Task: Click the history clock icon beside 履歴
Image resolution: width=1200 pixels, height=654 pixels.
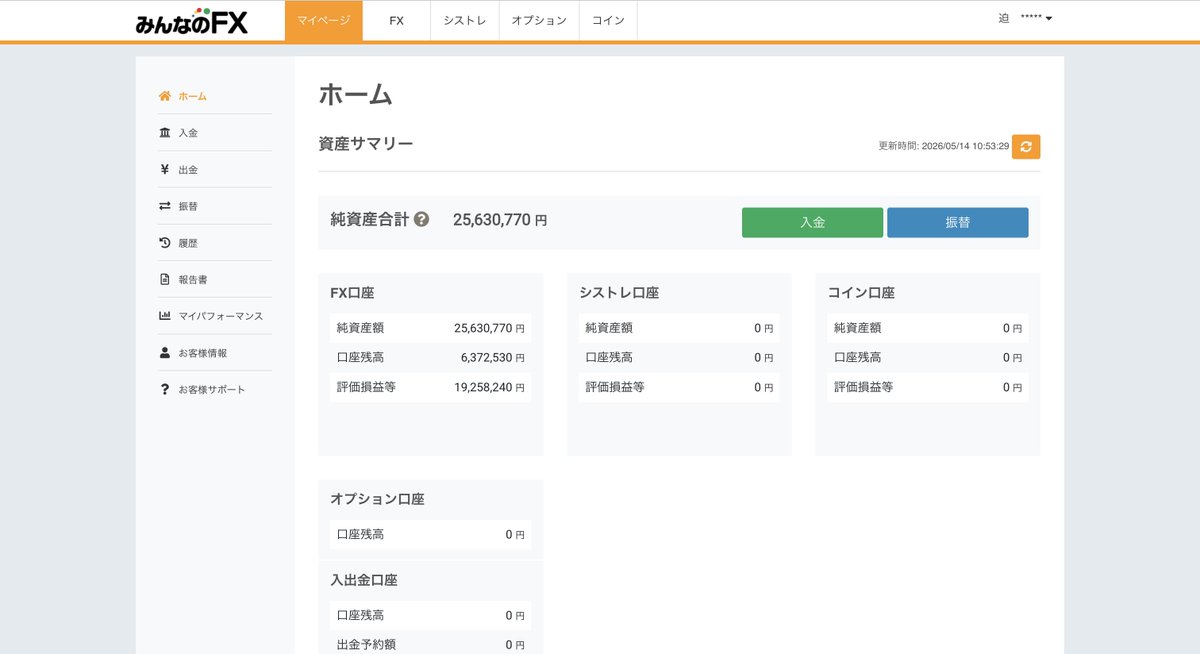Action: [x=165, y=243]
